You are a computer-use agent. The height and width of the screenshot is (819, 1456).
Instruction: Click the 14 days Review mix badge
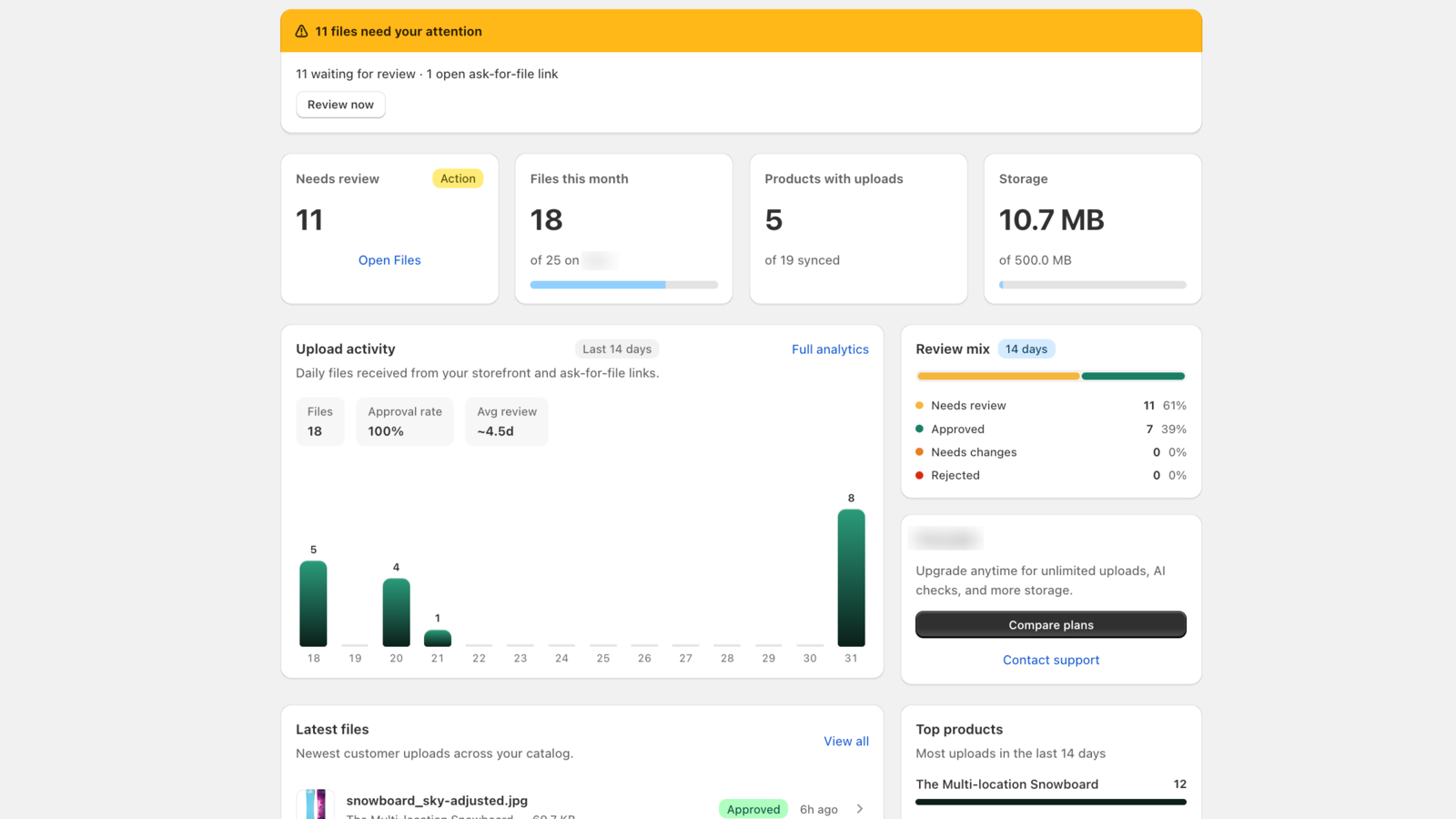pyautogui.click(x=1026, y=349)
